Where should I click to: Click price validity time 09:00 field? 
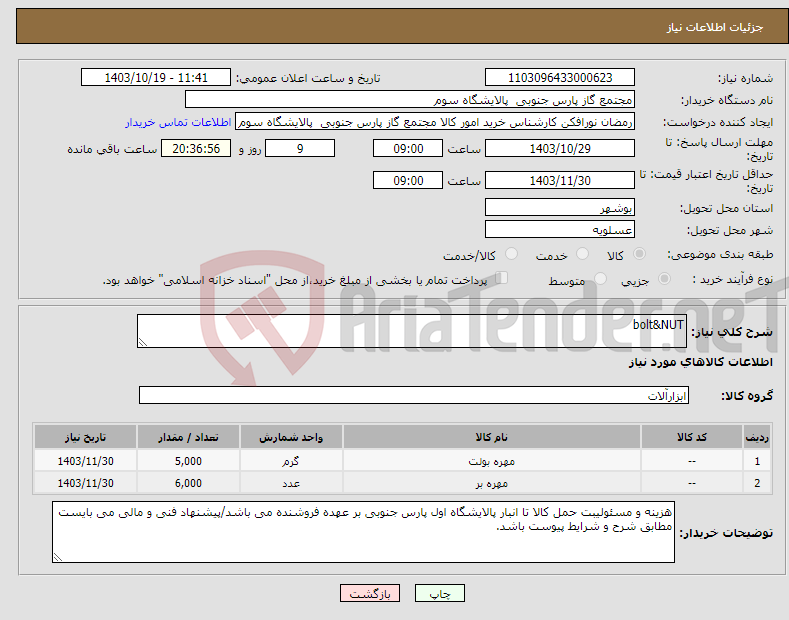coord(408,180)
